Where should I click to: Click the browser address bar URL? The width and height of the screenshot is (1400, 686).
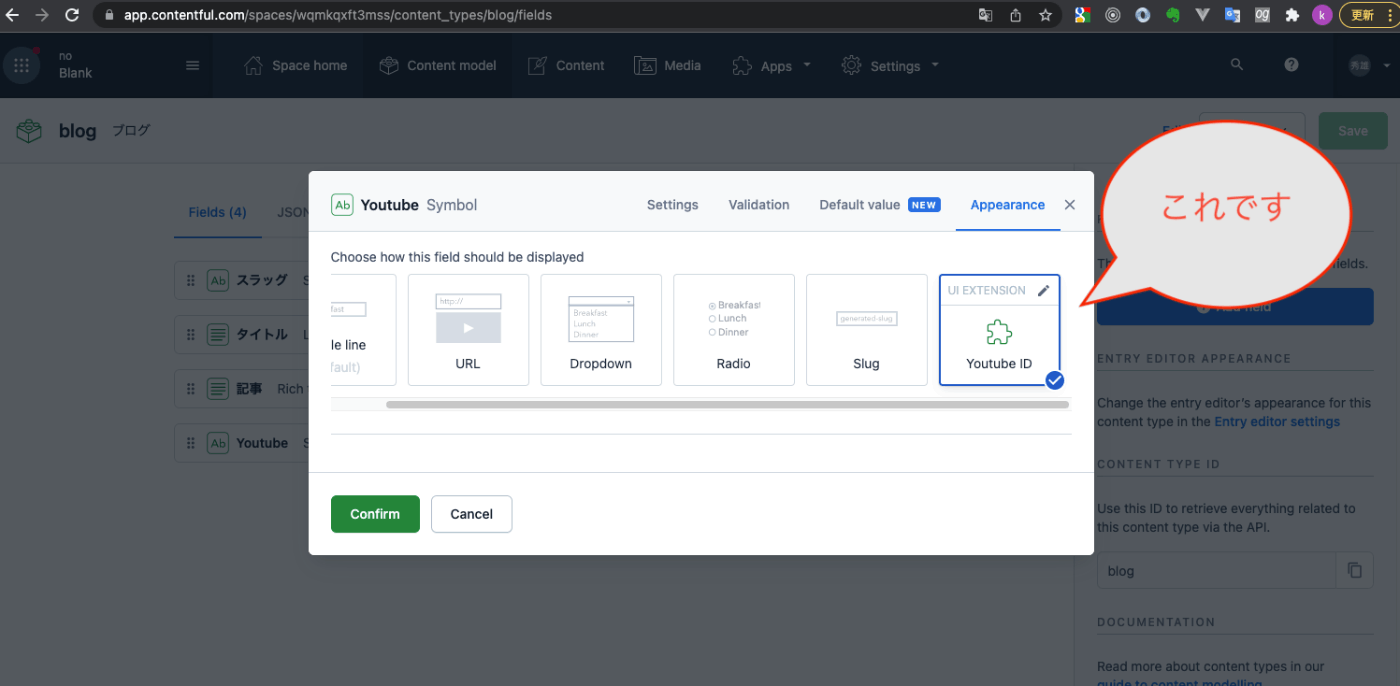(x=338, y=15)
